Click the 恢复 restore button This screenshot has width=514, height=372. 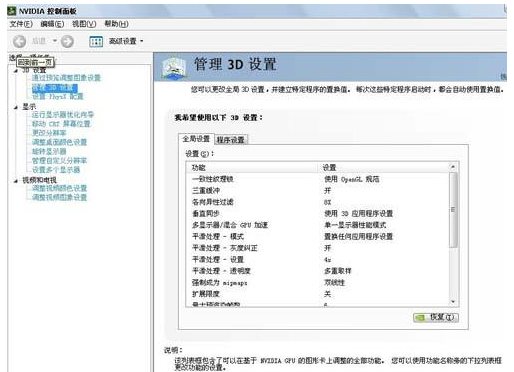pyautogui.click(x=436, y=317)
